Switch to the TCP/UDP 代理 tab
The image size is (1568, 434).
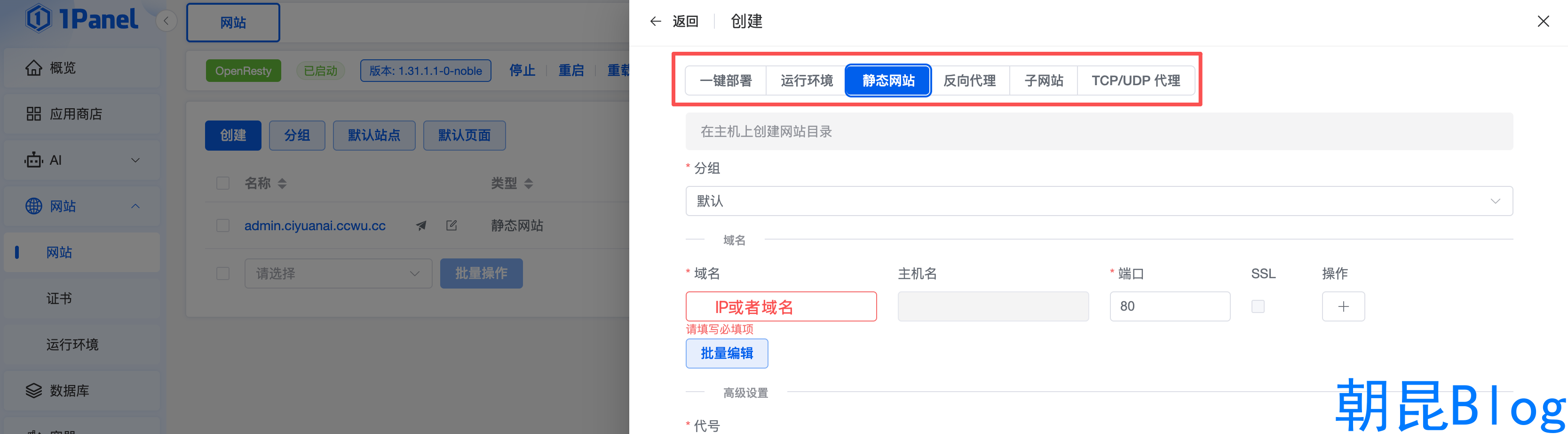[1136, 80]
